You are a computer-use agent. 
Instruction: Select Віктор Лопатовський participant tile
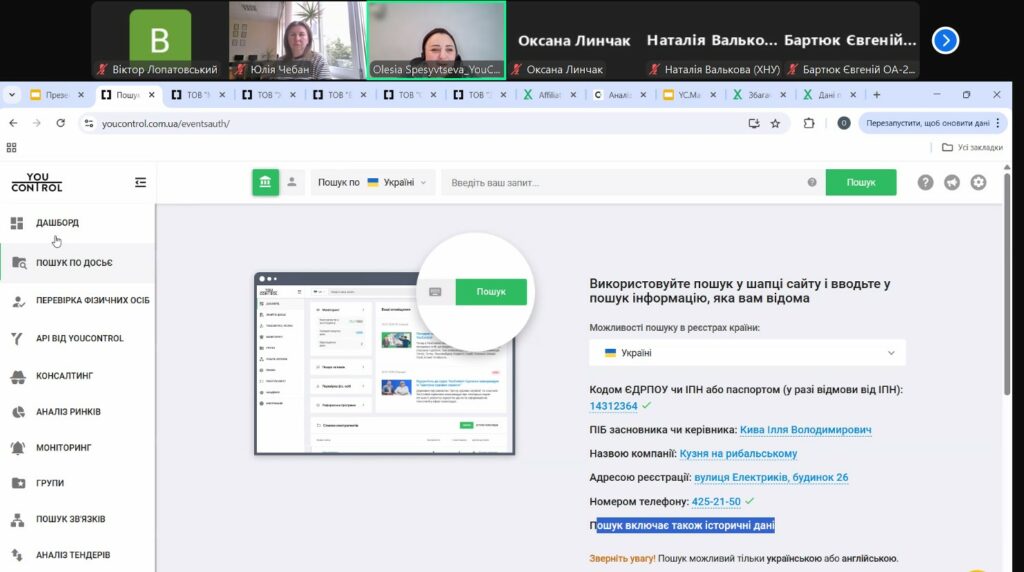click(x=160, y=40)
